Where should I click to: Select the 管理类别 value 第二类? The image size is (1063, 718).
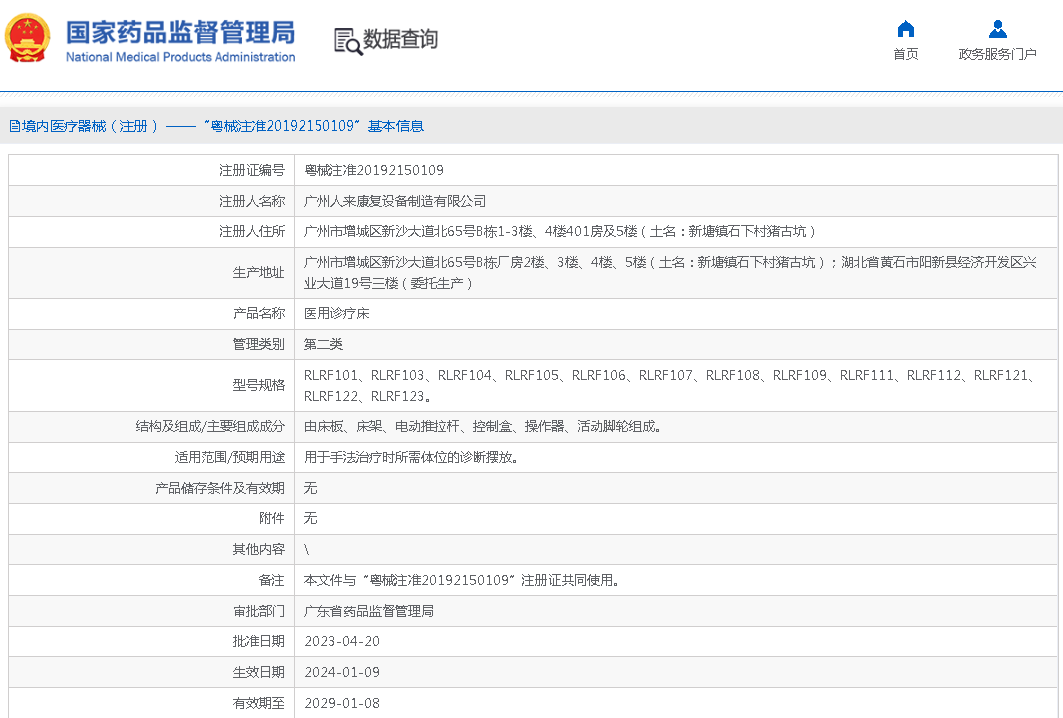[323, 344]
